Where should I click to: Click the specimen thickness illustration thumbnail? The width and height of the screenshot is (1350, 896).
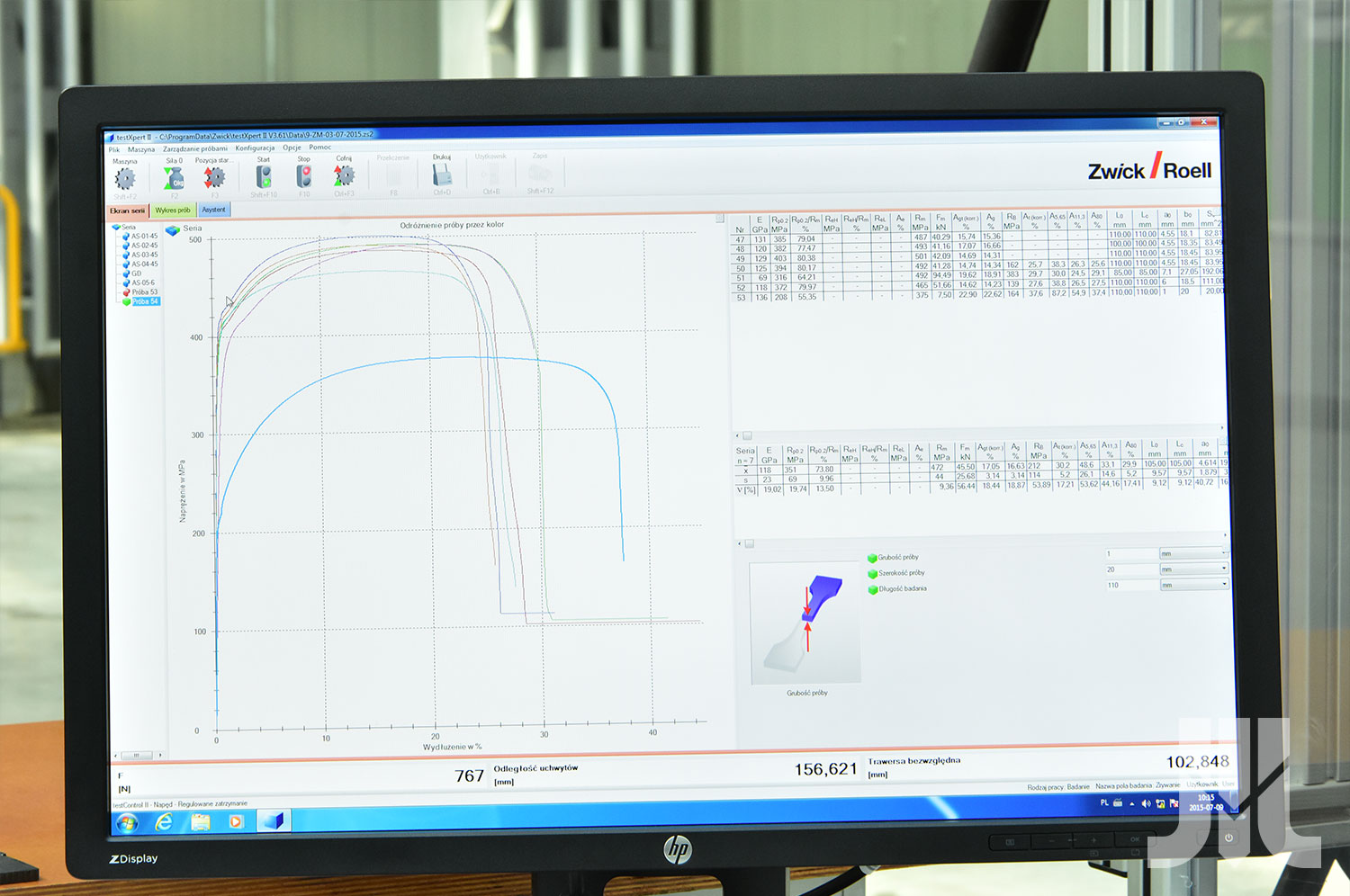pyautogui.click(x=805, y=623)
